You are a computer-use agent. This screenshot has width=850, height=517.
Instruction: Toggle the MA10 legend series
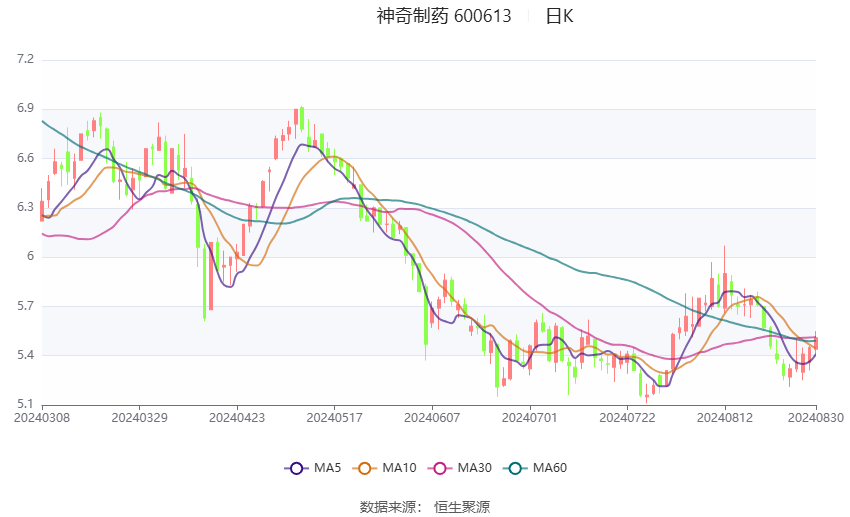384,468
